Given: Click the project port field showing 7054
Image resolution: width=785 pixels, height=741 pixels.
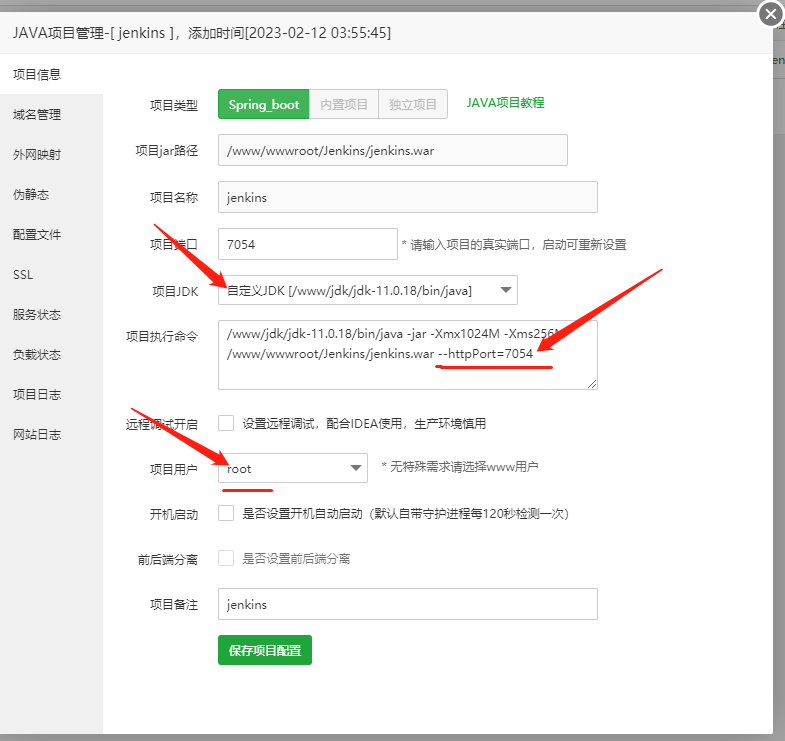Looking at the screenshot, I should tap(307, 244).
